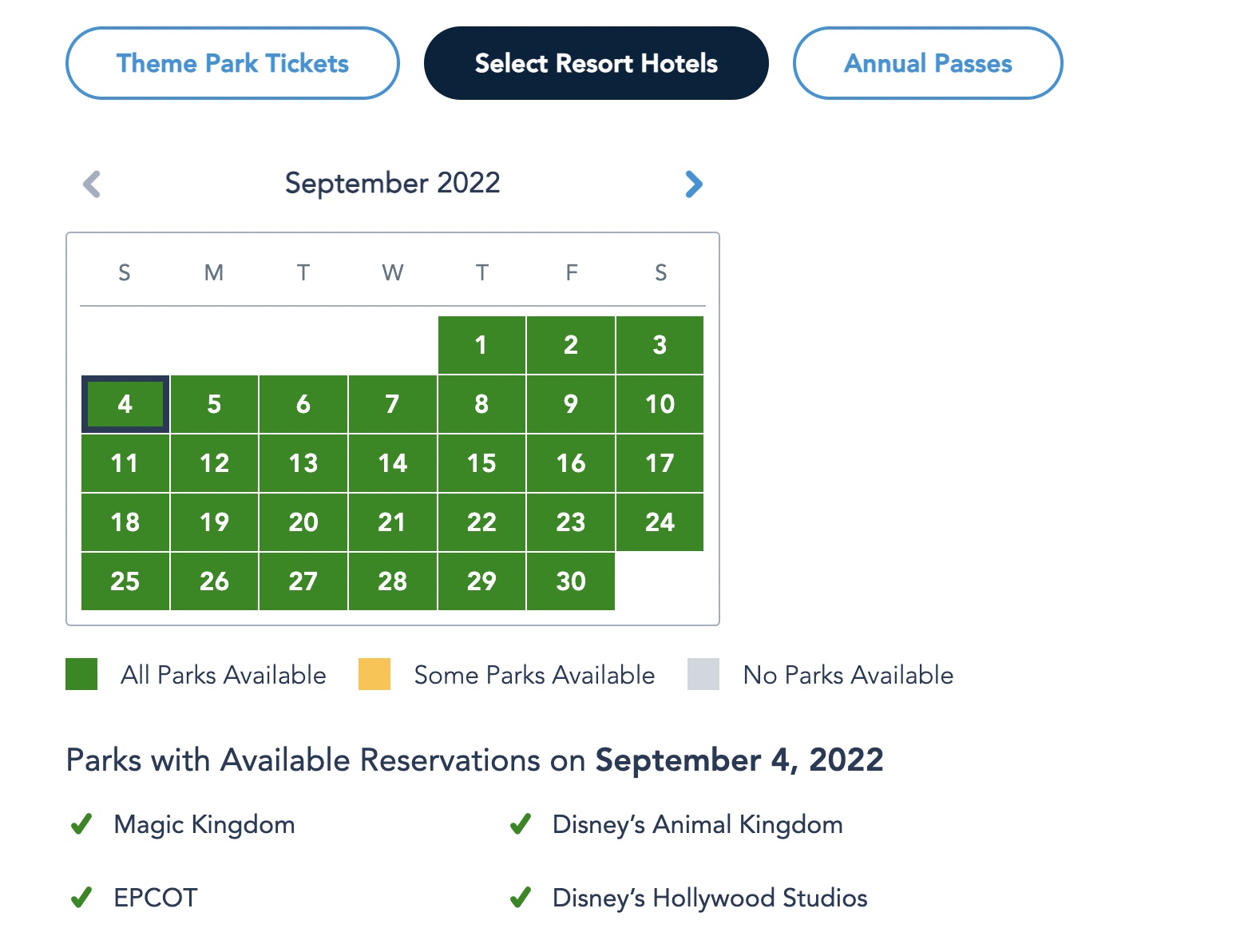Click the Disney's Animal Kingdom checkmark icon
This screenshot has width=1260, height=952.
(x=521, y=823)
